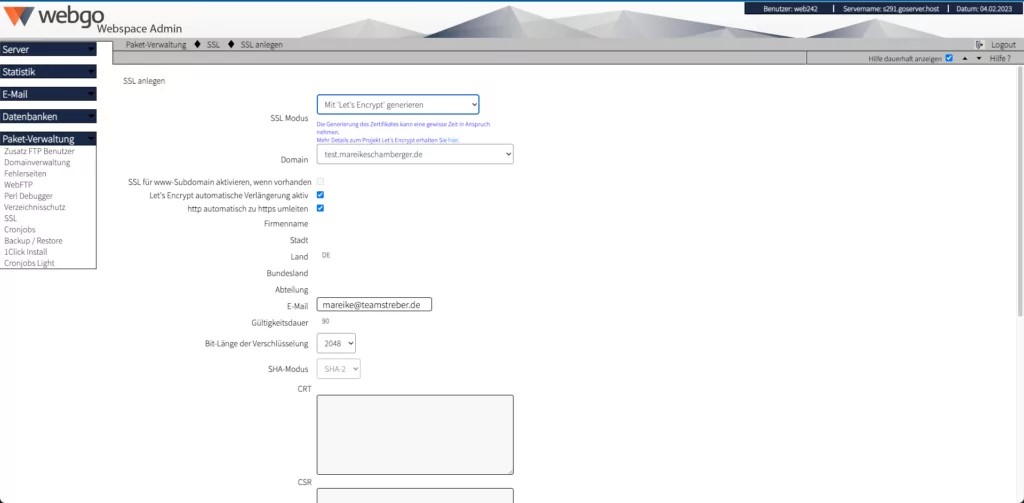Viewport: 1024px width, 503px height.
Task: Expand the Statistik menu arrow
Action: coord(90,72)
